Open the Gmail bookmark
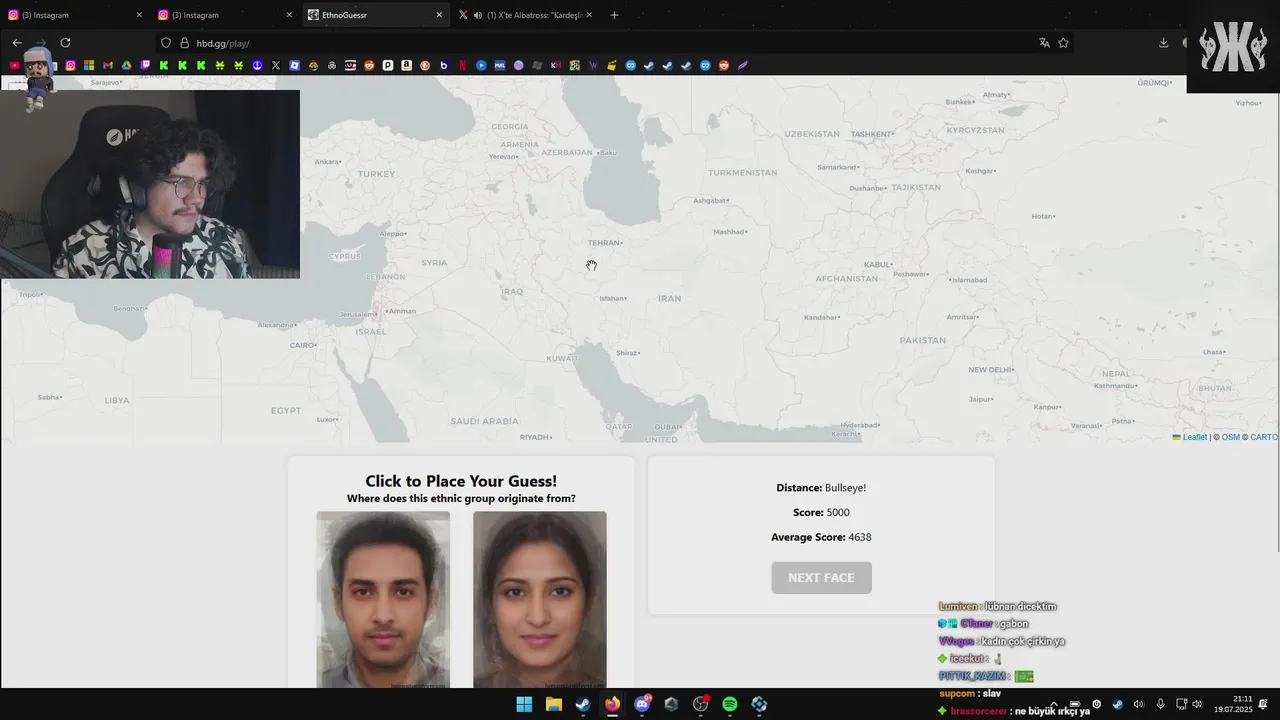Viewport: 1280px width, 720px height. 108,65
